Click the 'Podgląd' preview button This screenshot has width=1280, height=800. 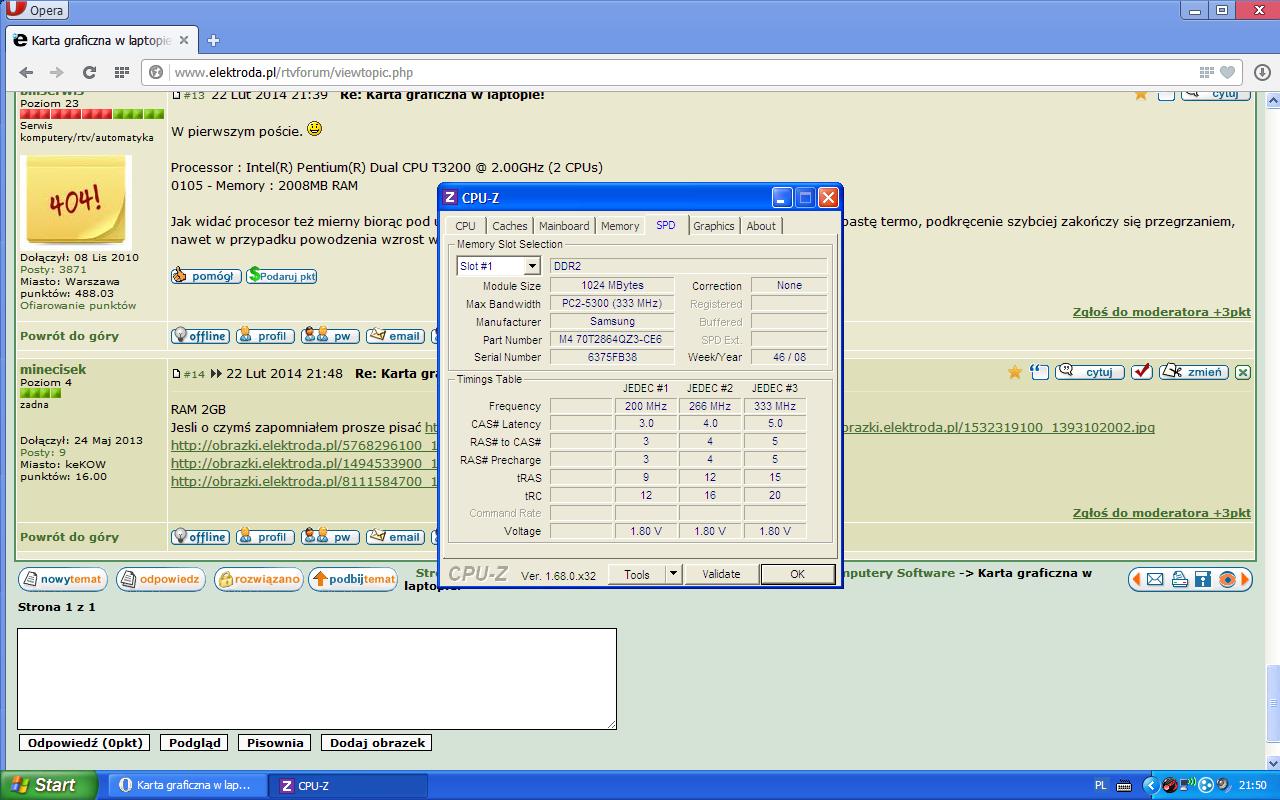point(195,743)
